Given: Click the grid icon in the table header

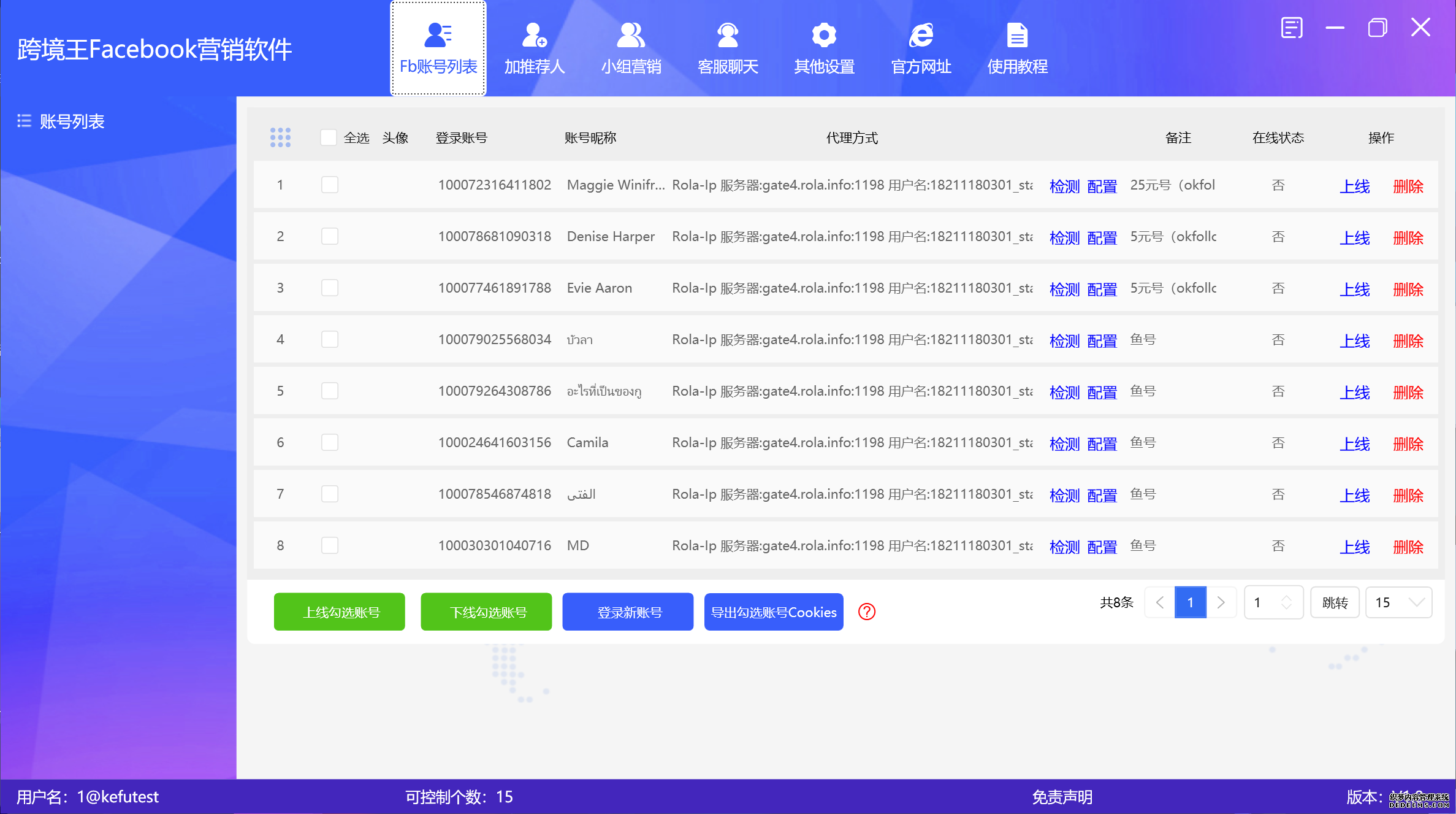Looking at the screenshot, I should pyautogui.click(x=281, y=137).
